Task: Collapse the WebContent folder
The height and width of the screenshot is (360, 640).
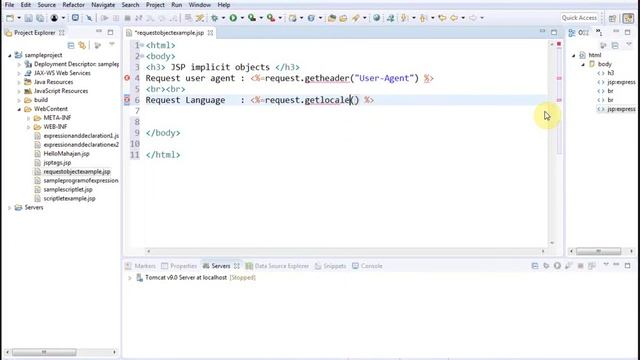Action: (x=19, y=109)
